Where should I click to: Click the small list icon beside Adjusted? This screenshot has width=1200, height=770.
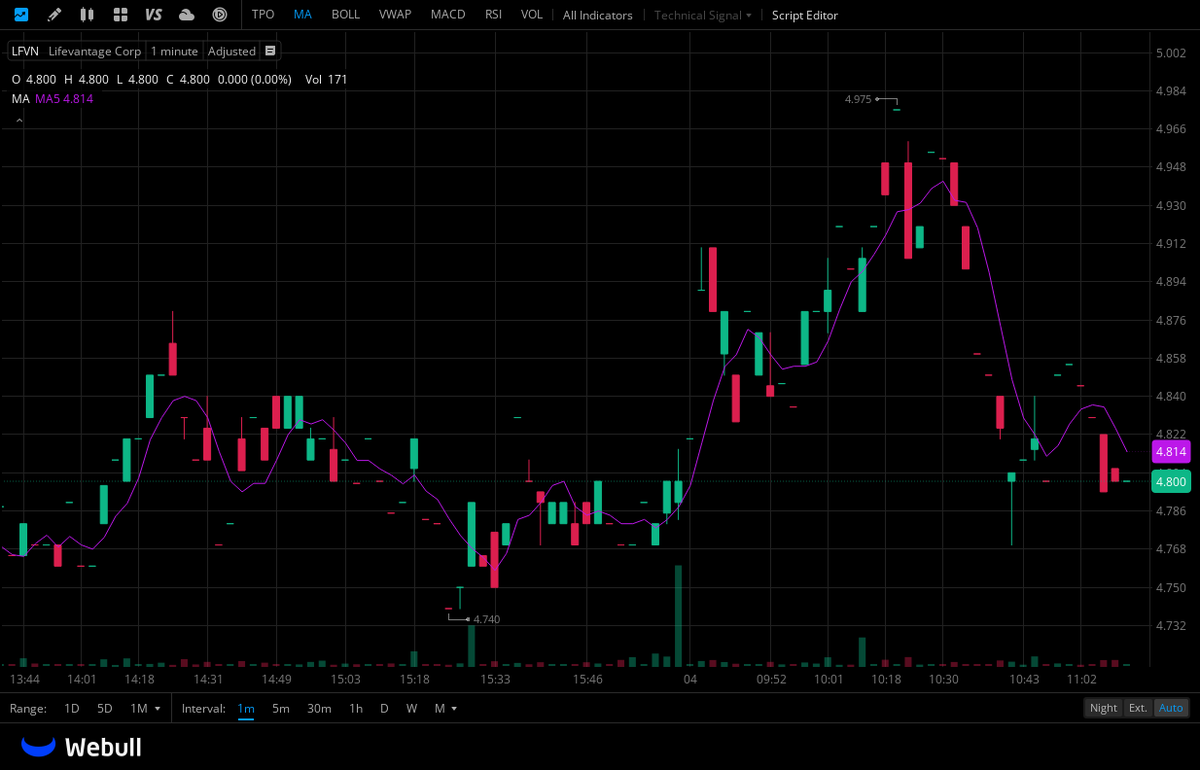point(270,51)
